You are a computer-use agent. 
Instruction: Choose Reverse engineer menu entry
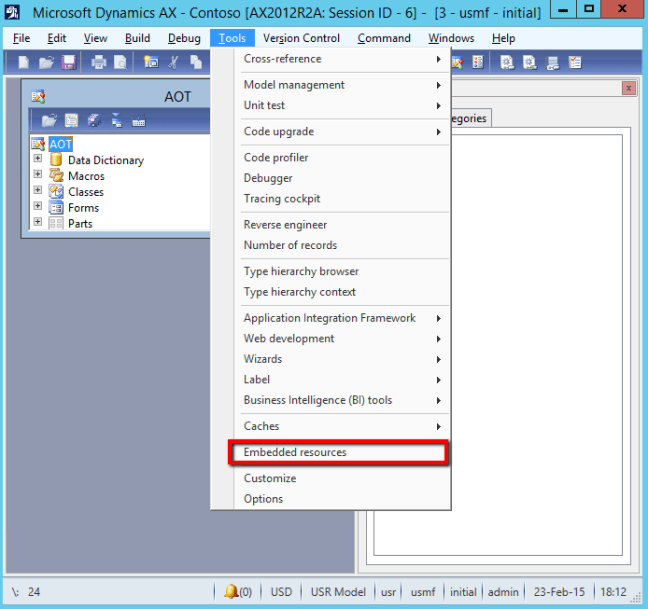[342, 225]
